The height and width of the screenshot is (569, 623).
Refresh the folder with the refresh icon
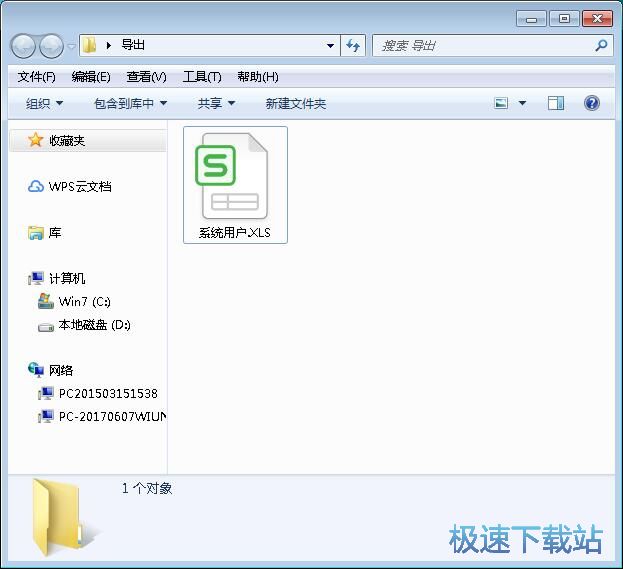[x=353, y=46]
